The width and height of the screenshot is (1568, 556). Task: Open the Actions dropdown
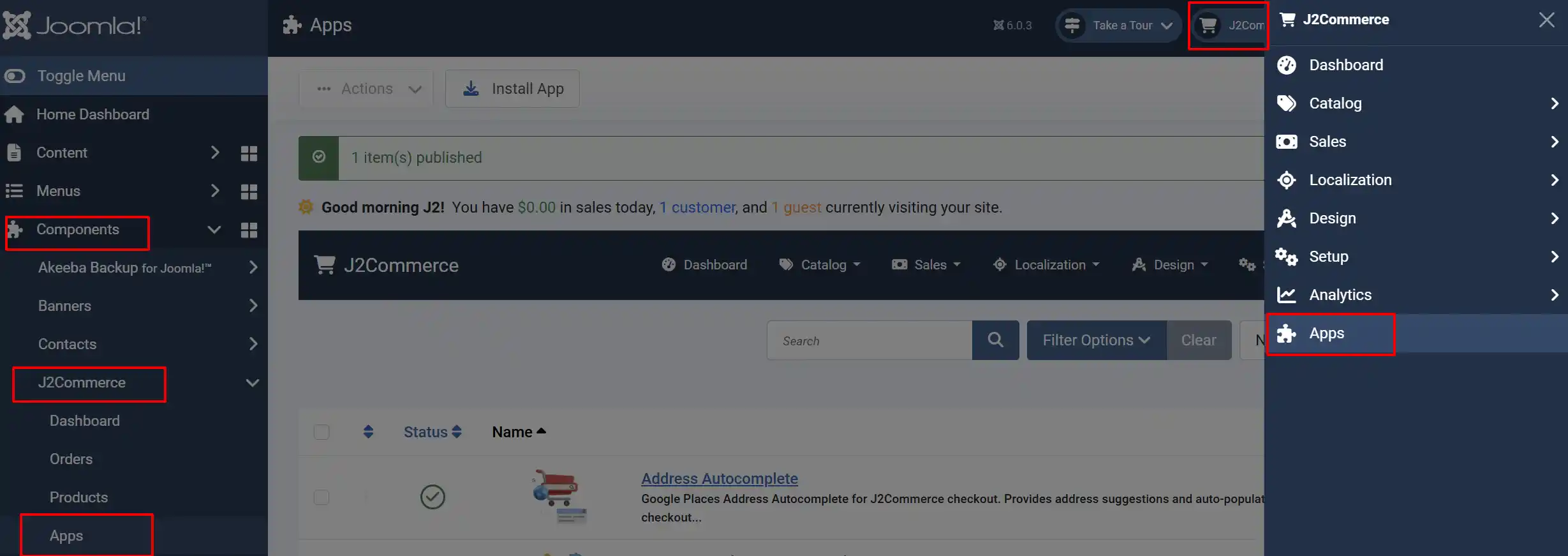coord(367,89)
